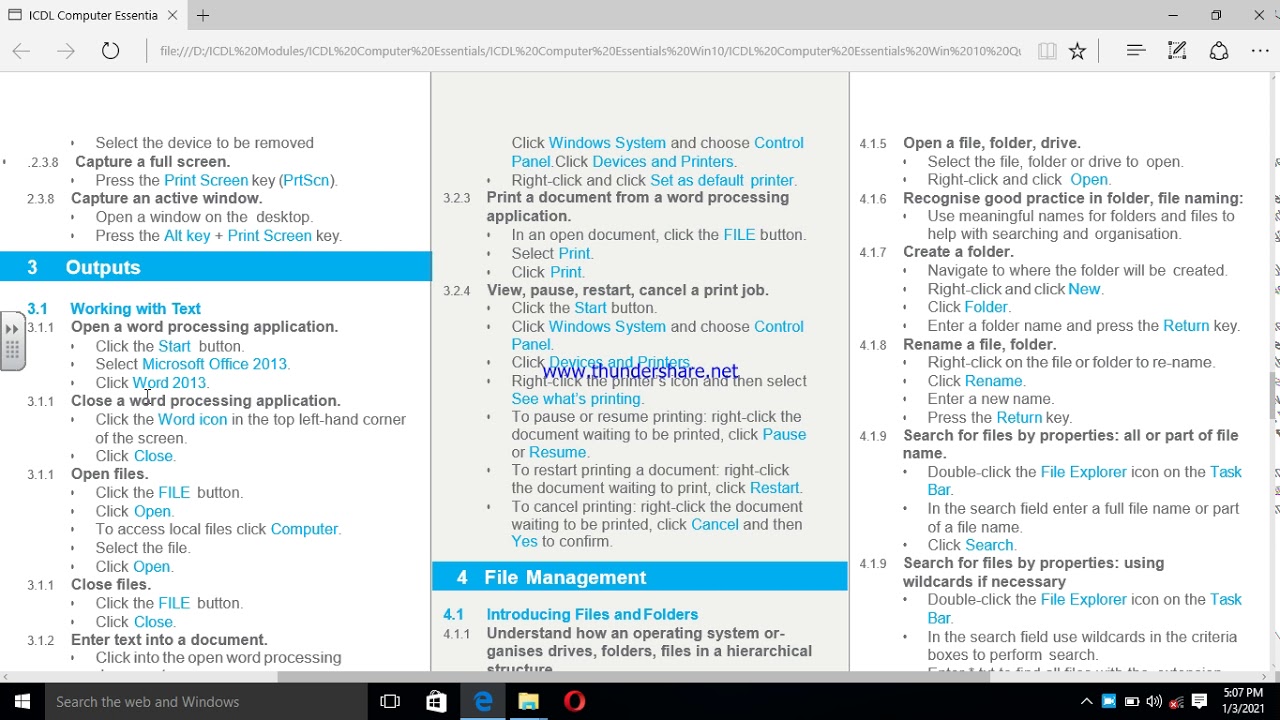Image resolution: width=1280 pixels, height=720 pixels.
Task: Make a Web Note with pen icon
Action: click(1177, 51)
